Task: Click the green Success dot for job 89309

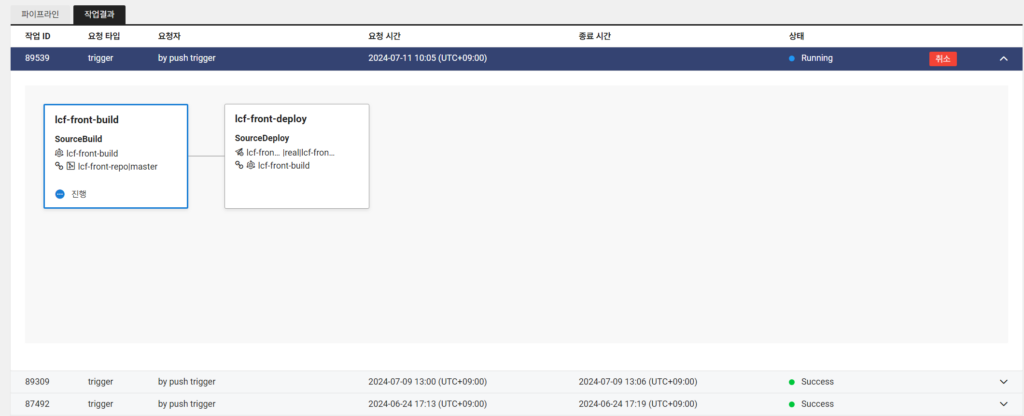Action: point(792,381)
